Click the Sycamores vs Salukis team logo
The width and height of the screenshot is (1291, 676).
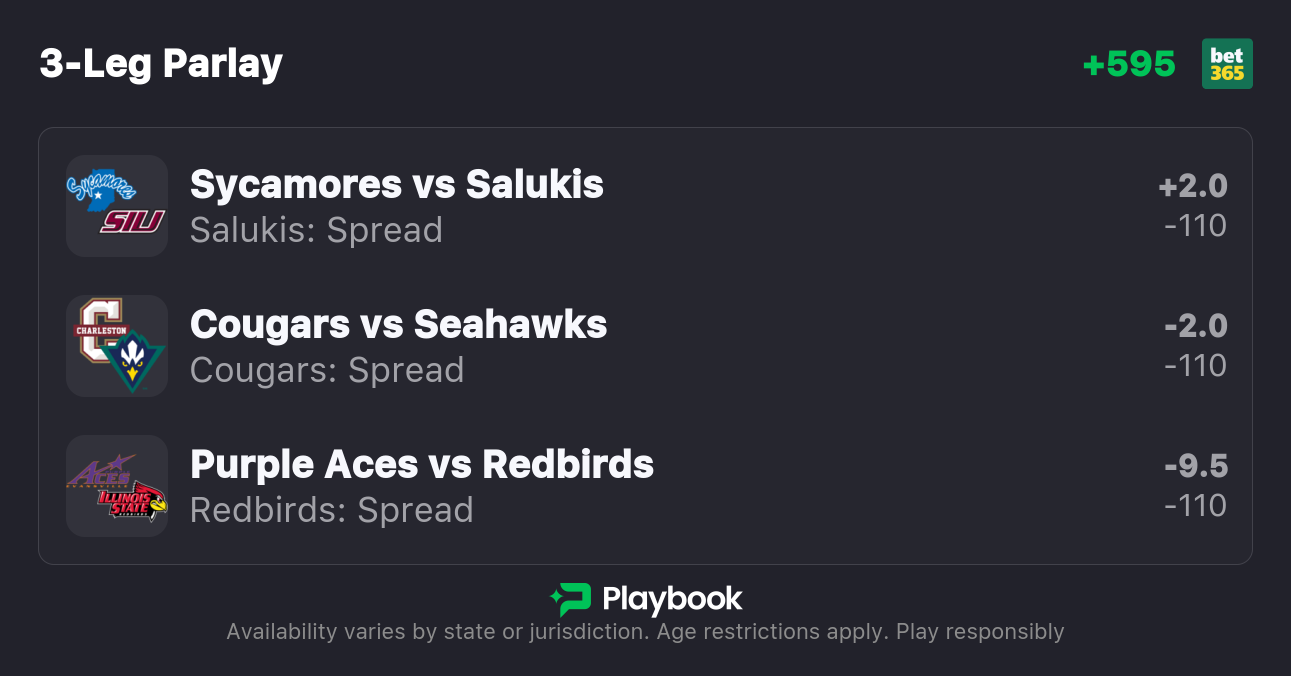tap(117, 206)
